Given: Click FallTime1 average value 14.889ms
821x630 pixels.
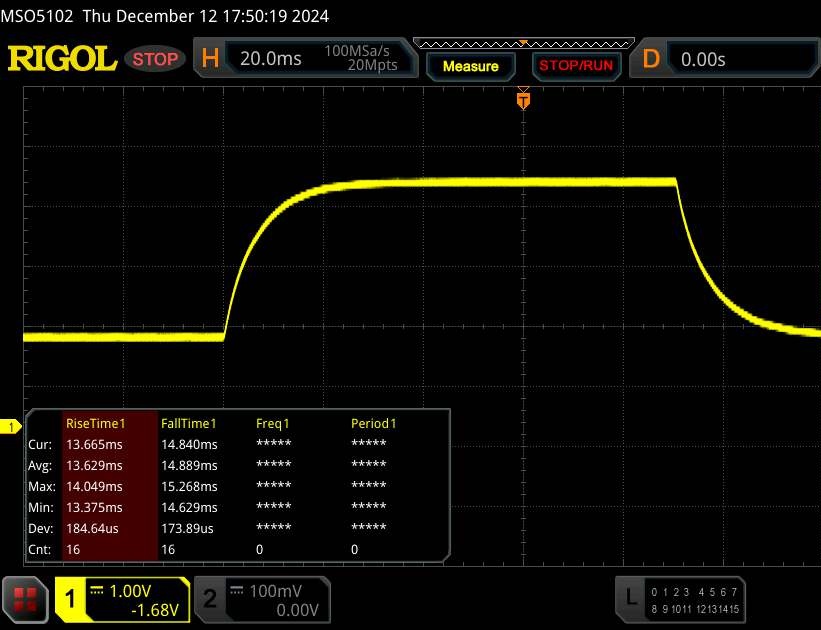Looking at the screenshot, I should pos(189,465).
